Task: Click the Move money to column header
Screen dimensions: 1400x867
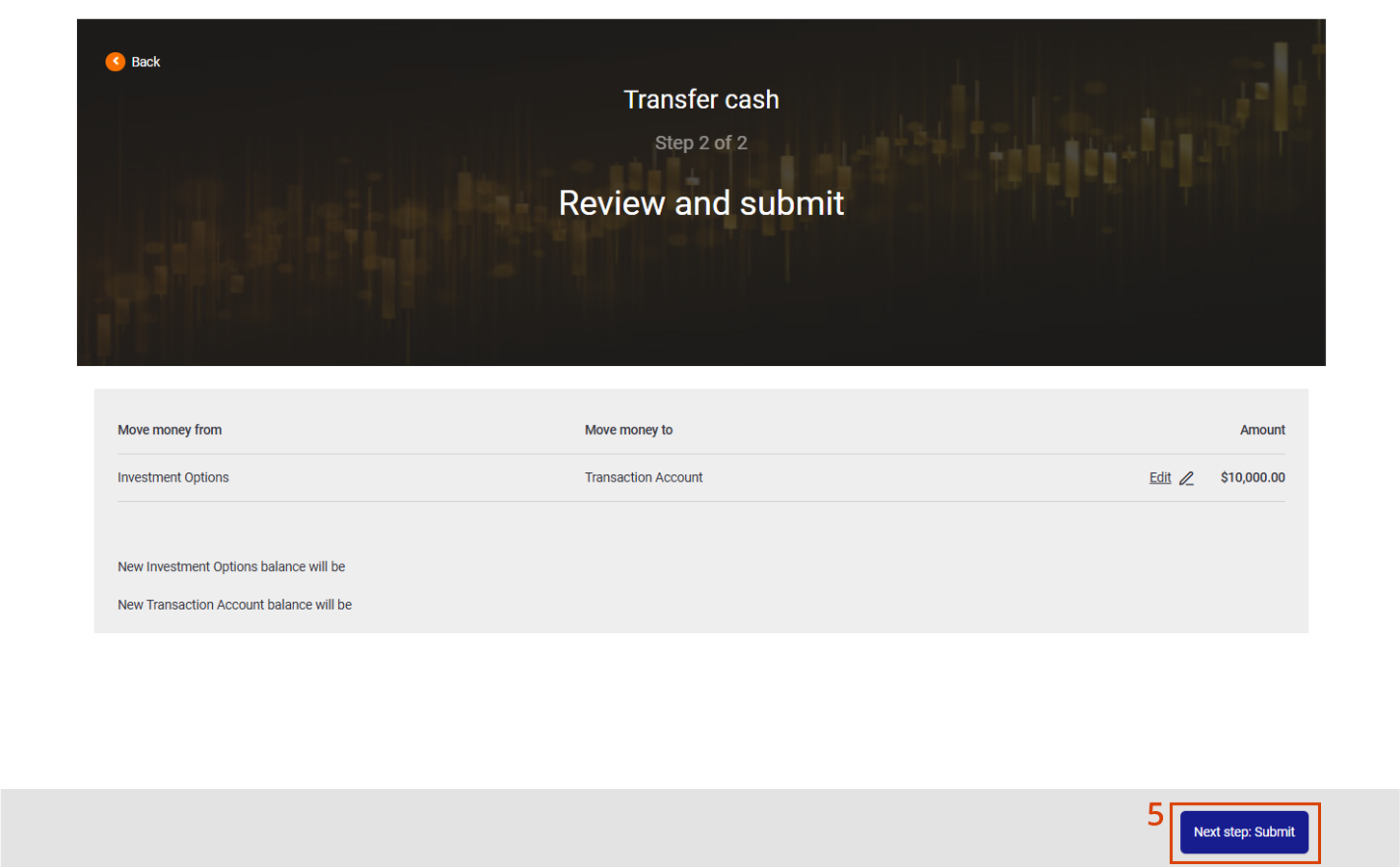Action: 628,430
